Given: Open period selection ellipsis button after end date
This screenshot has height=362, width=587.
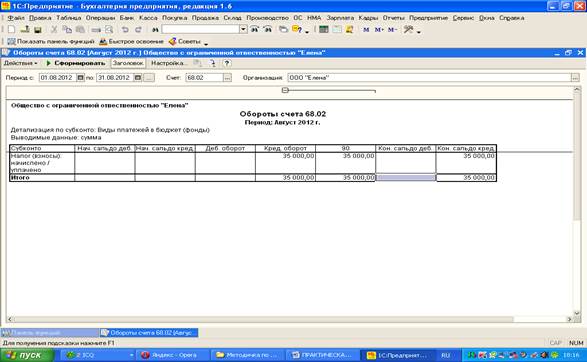Looking at the screenshot, I should point(149,77).
